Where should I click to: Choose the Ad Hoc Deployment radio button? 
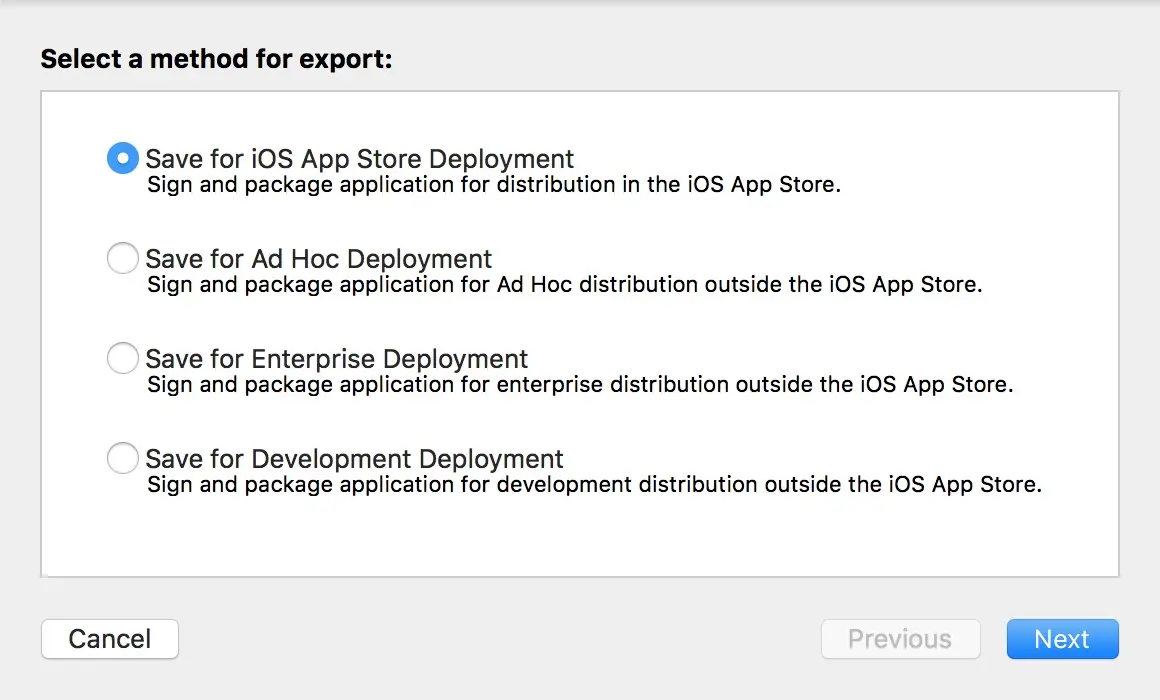[x=123, y=258]
